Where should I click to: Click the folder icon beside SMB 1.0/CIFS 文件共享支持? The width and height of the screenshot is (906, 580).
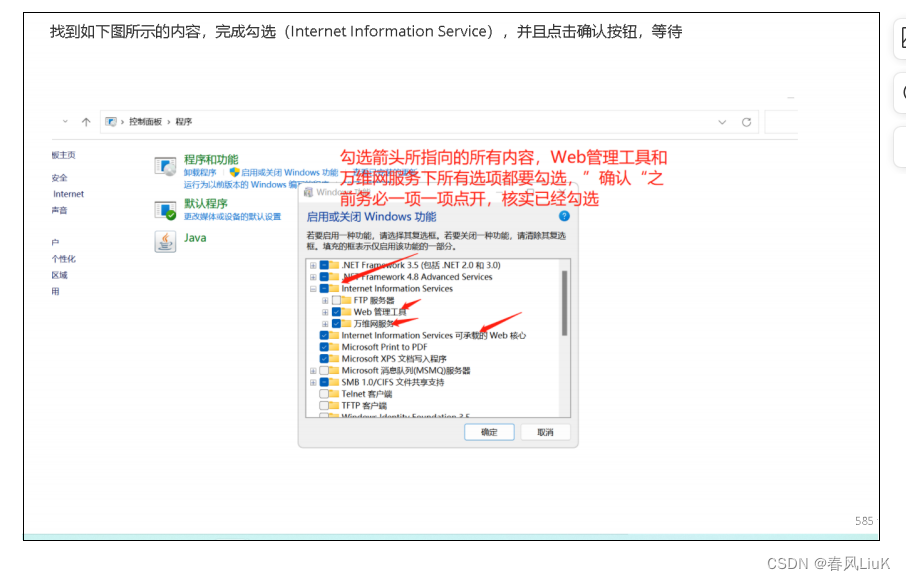pyautogui.click(x=334, y=382)
